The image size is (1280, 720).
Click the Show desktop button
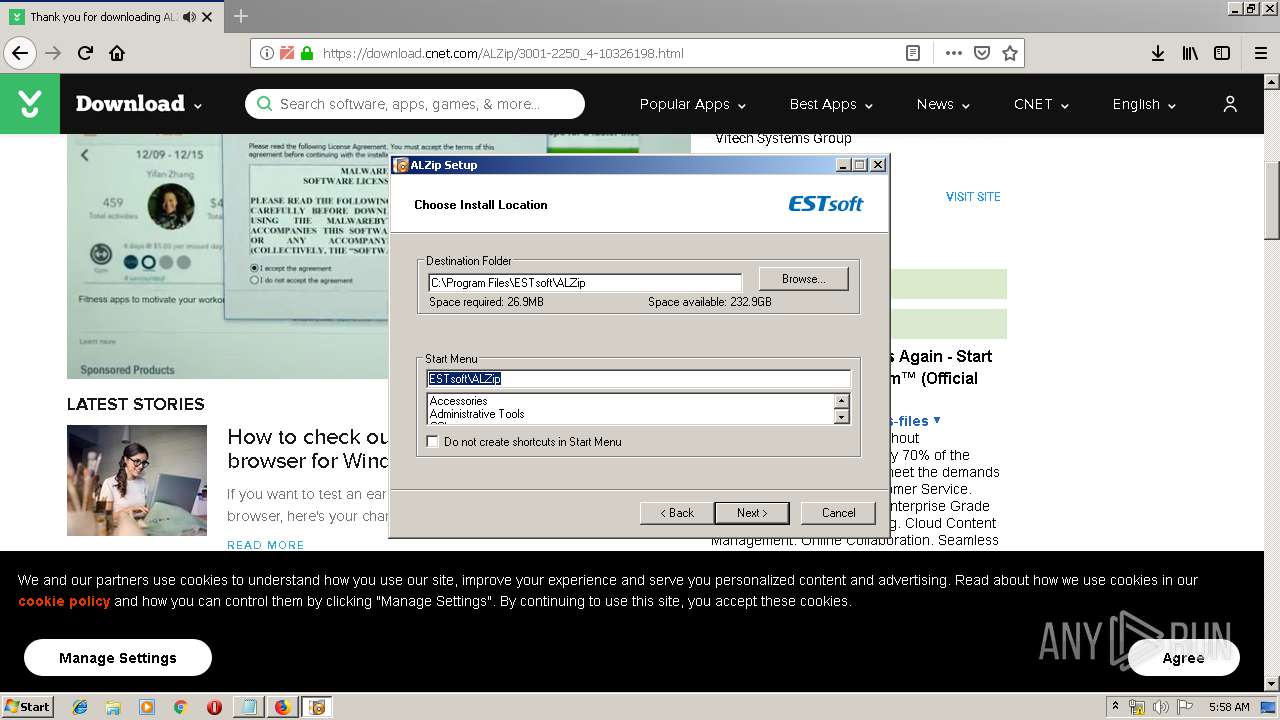(x=1270, y=707)
